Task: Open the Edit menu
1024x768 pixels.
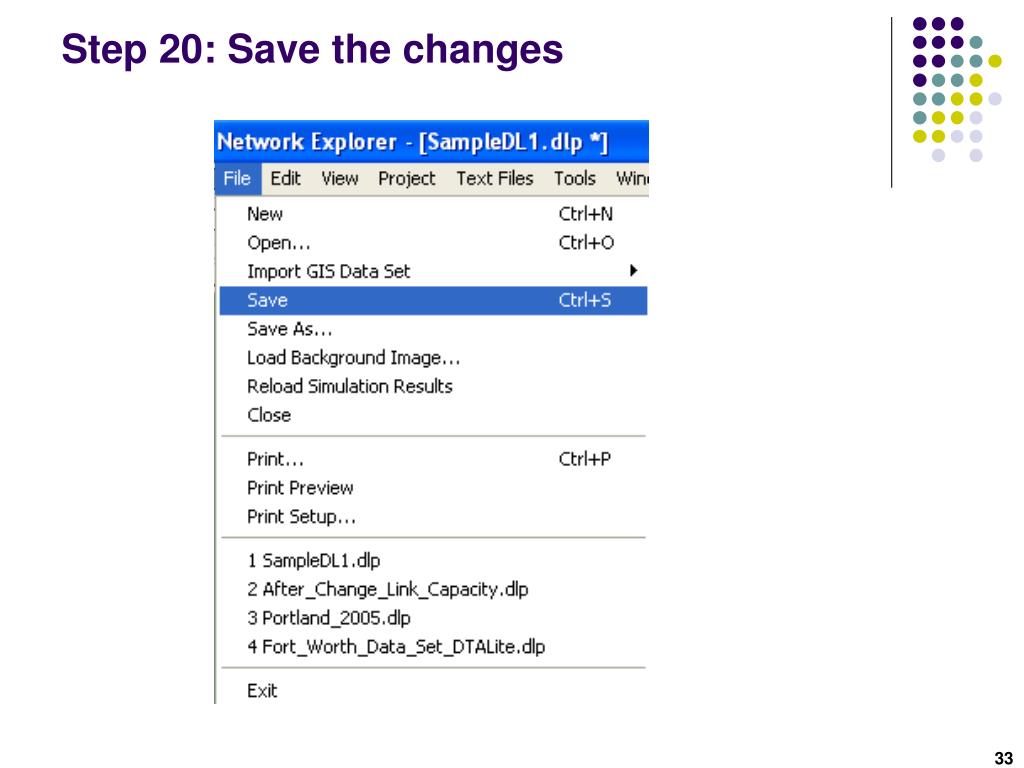Action: [285, 178]
